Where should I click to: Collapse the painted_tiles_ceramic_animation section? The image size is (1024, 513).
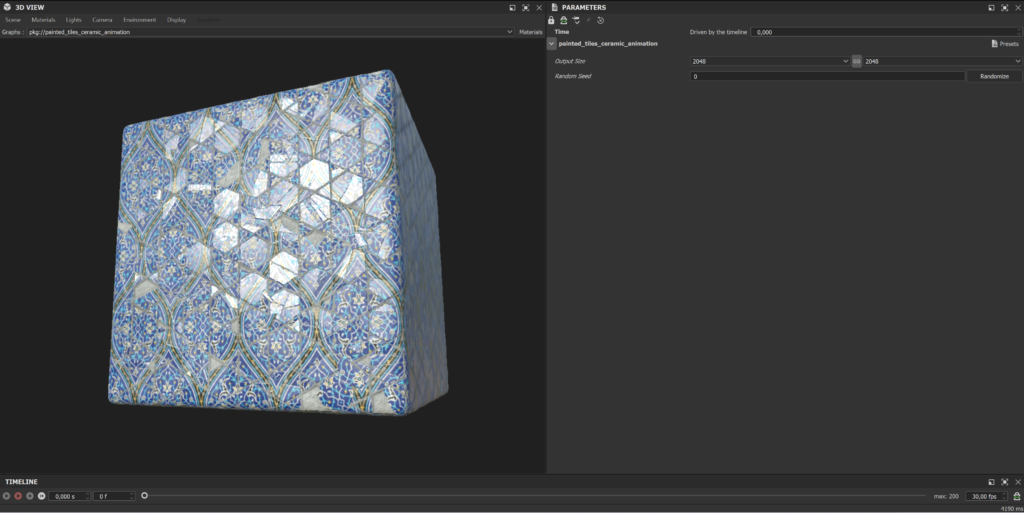pyautogui.click(x=552, y=44)
